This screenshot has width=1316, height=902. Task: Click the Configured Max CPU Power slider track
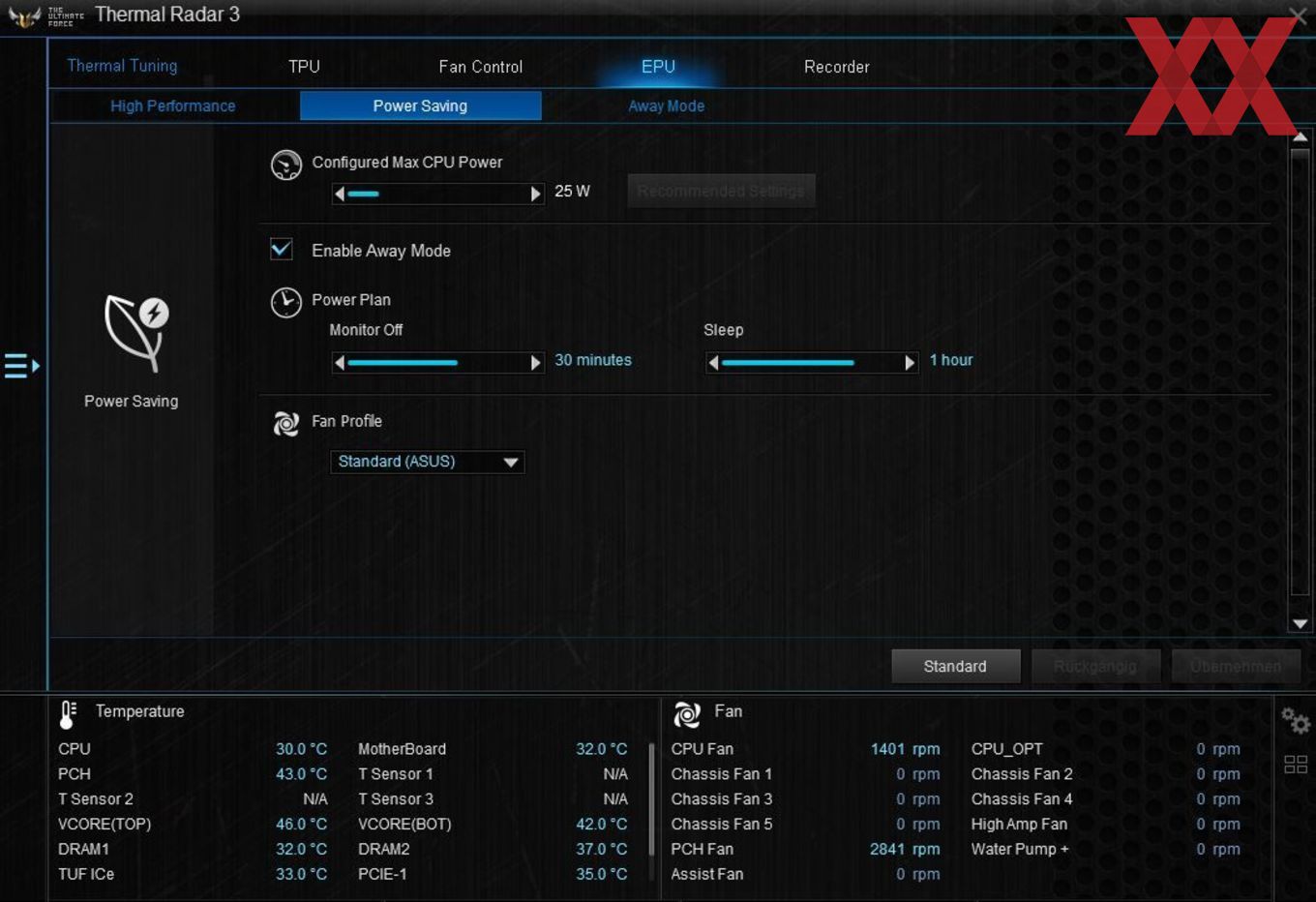(437, 194)
